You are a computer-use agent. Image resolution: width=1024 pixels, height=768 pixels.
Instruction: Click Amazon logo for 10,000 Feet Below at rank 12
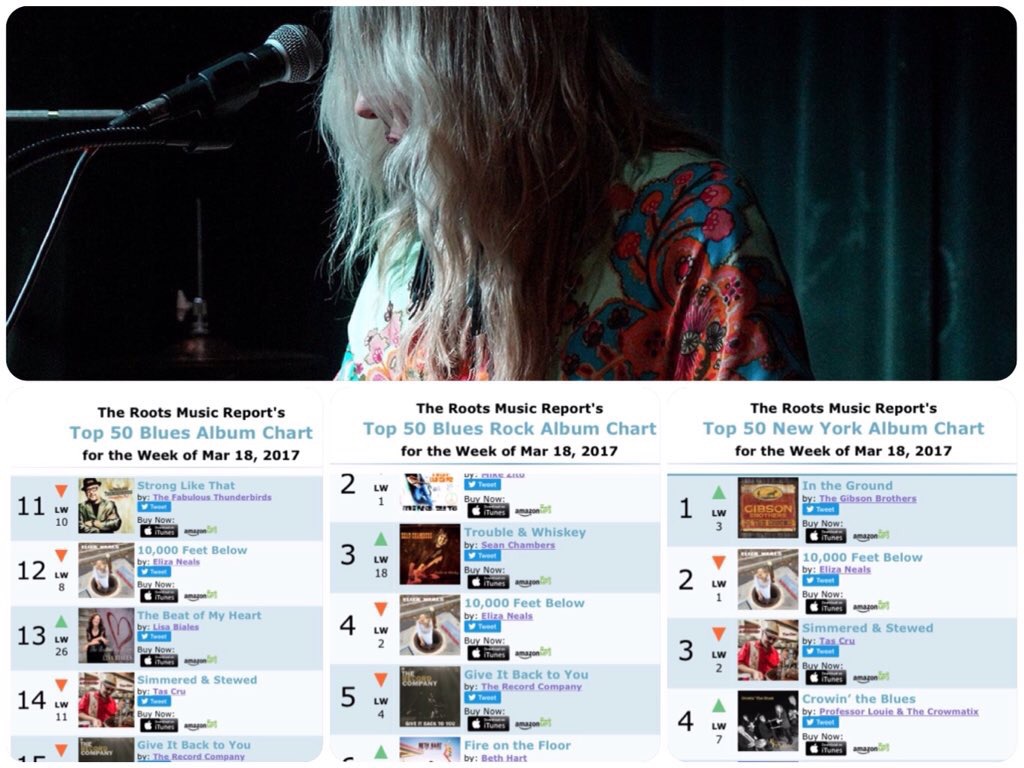200,596
